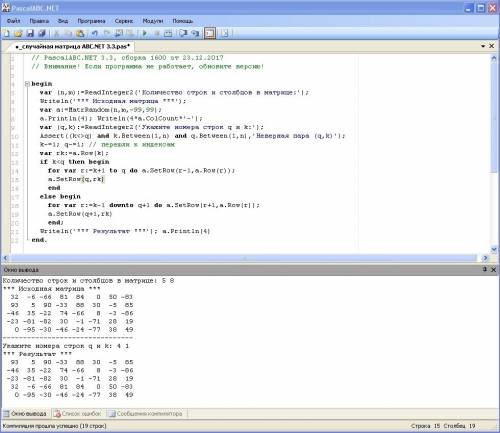Click the horizontal scrollbar right arrow
This screenshot has height=433, width=500.
485,258
